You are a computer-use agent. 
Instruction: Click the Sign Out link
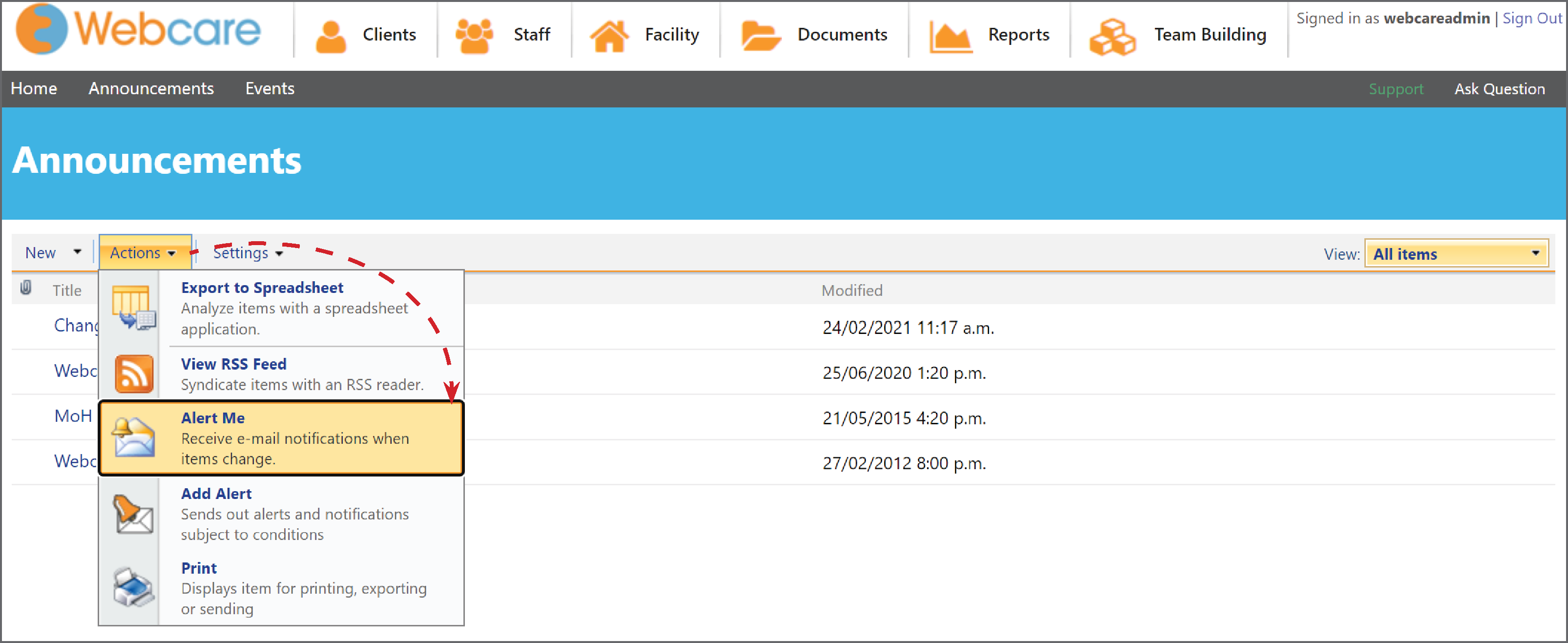point(1531,18)
